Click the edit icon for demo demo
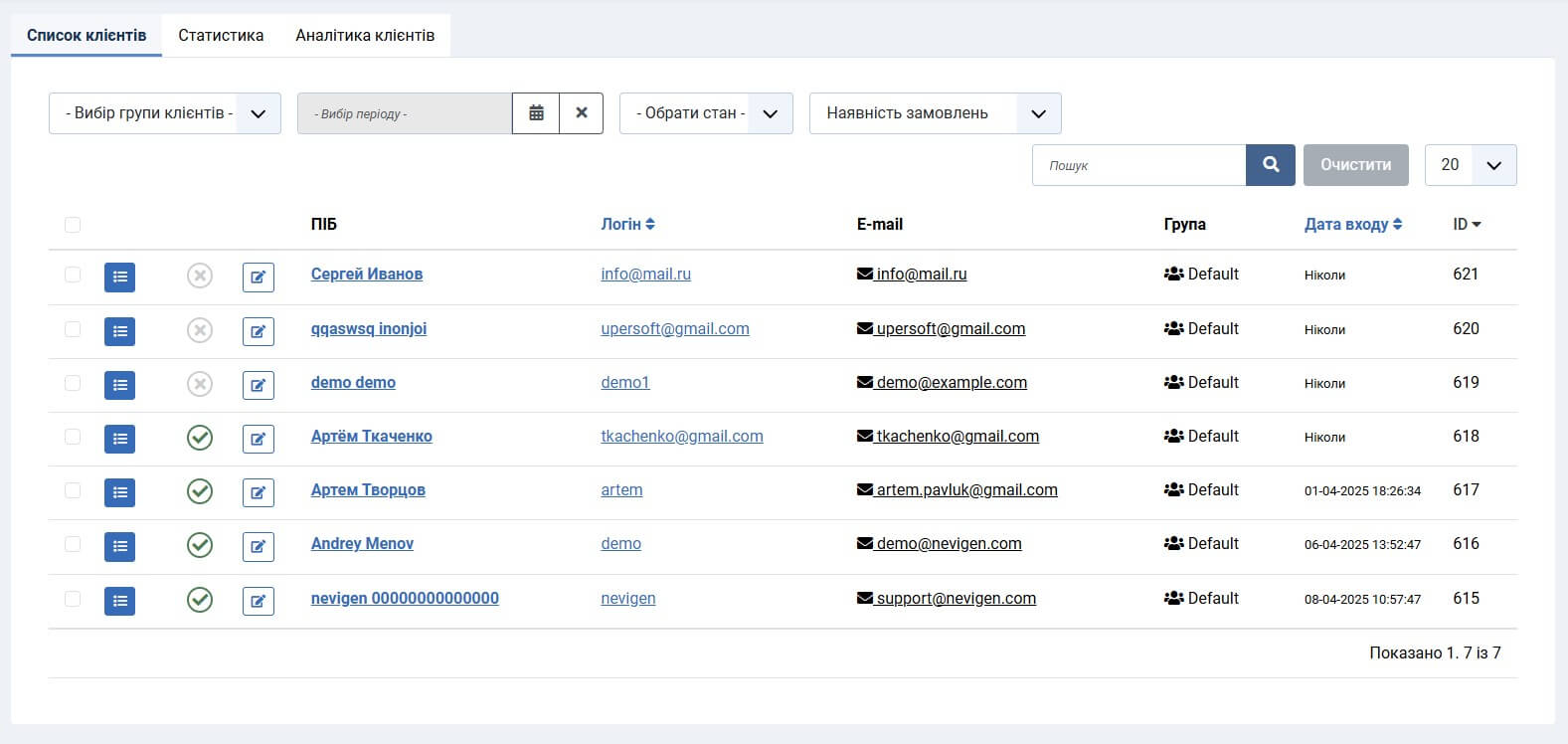This screenshot has height=744, width=1568. pos(259,385)
